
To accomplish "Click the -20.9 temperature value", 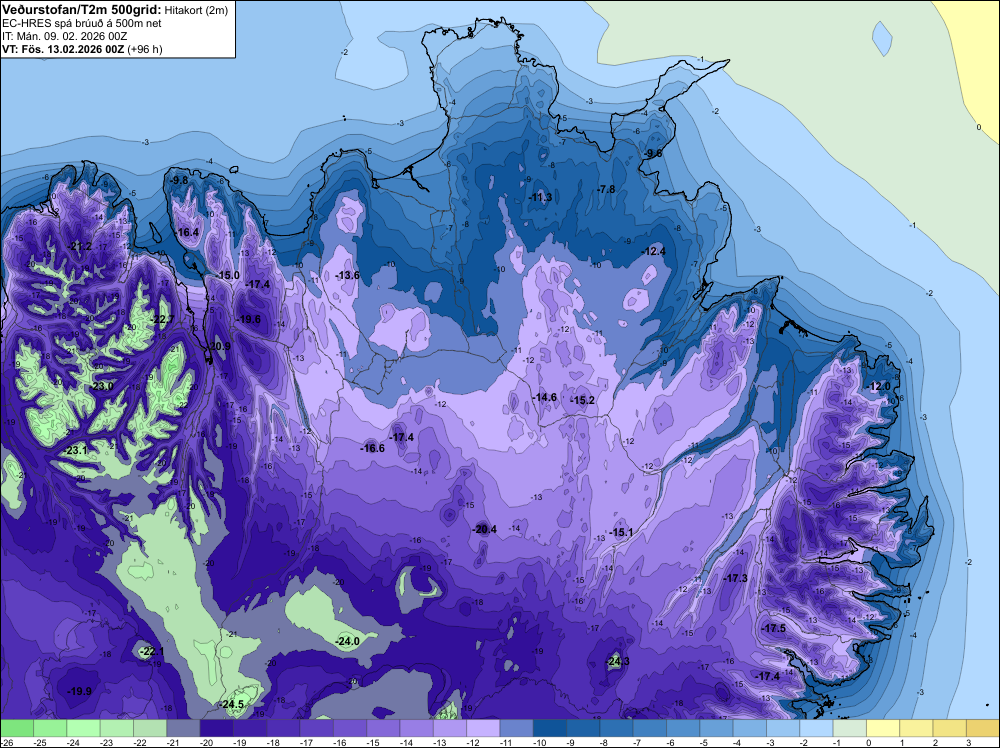I will coord(219,346).
